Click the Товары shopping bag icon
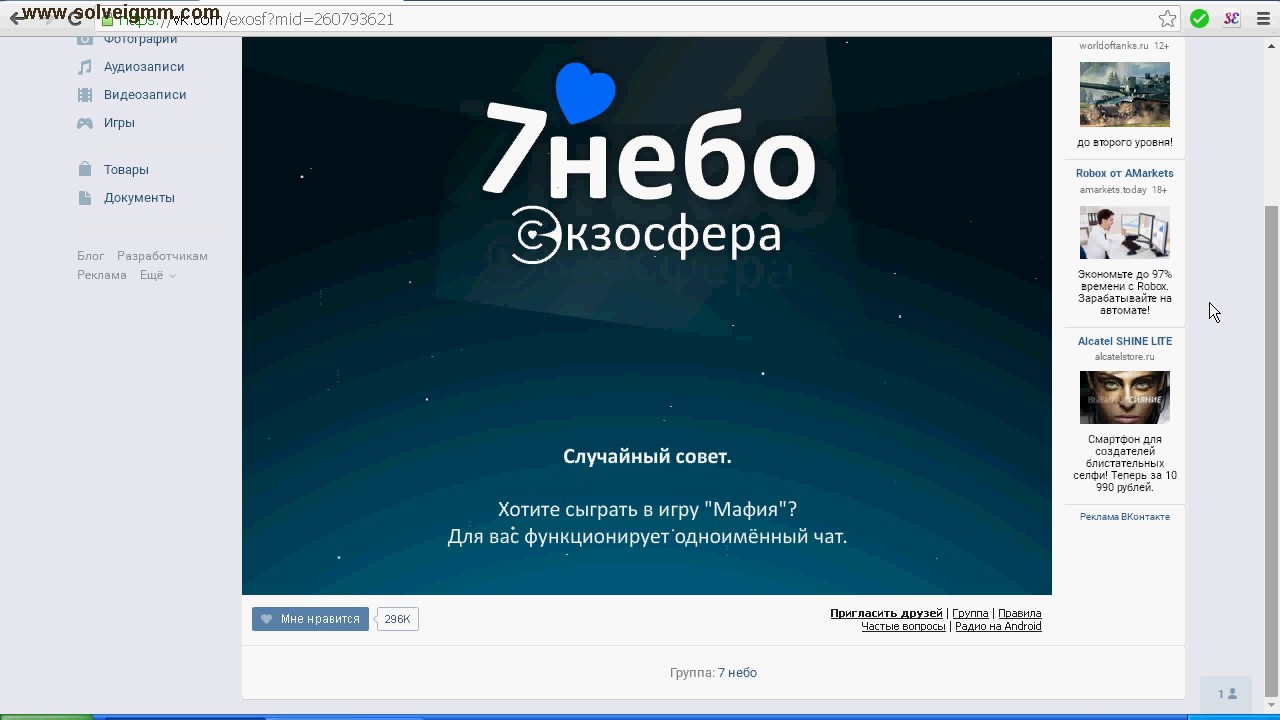Image resolution: width=1280 pixels, height=720 pixels. pyautogui.click(x=85, y=170)
